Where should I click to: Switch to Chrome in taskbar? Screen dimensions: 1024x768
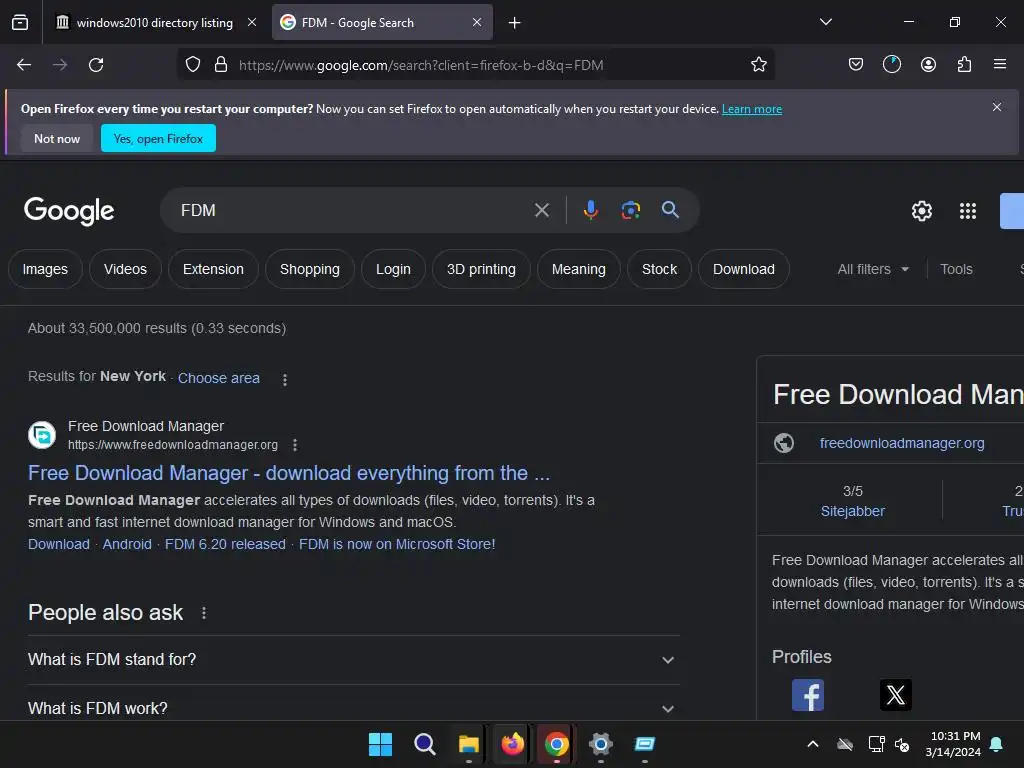[x=556, y=744]
